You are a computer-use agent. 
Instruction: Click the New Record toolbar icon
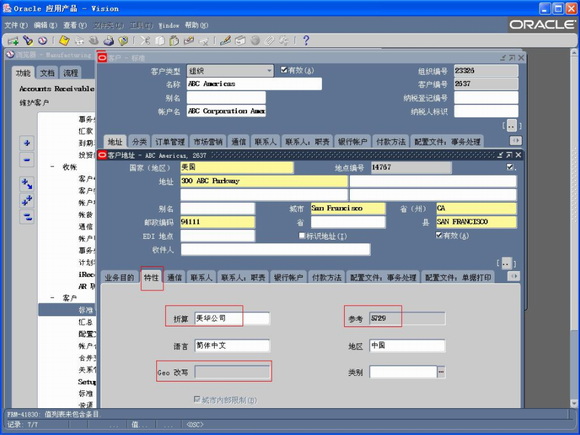pyautogui.click(x=13, y=41)
